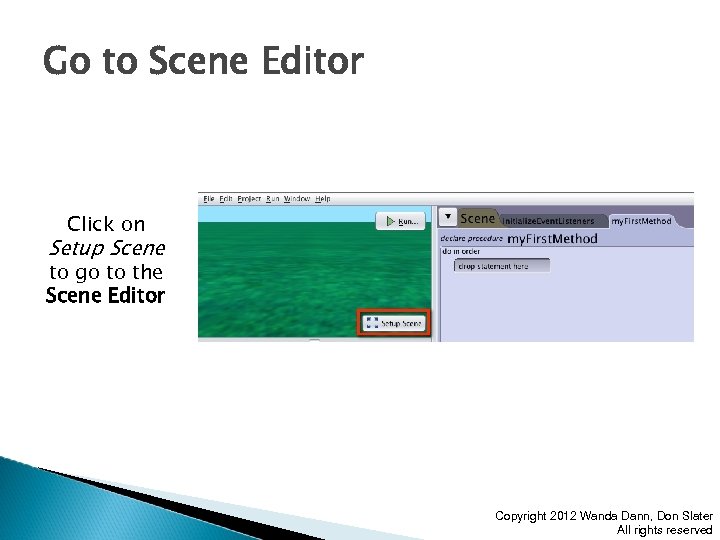Screen dimensions: 720x540
Task: Open the Project menu
Action: [x=249, y=199]
